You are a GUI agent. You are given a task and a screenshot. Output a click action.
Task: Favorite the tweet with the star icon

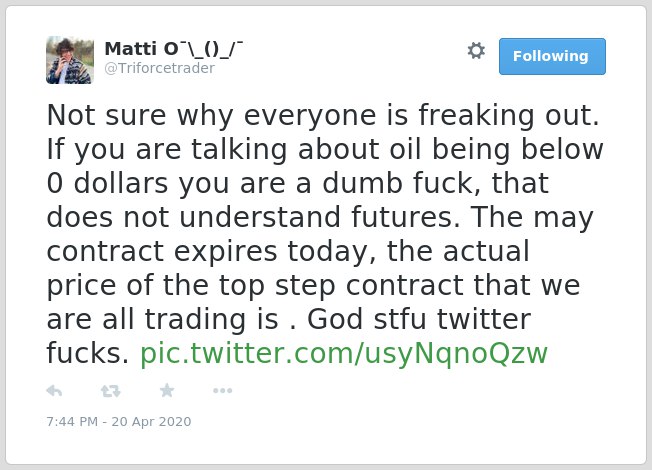(x=167, y=390)
